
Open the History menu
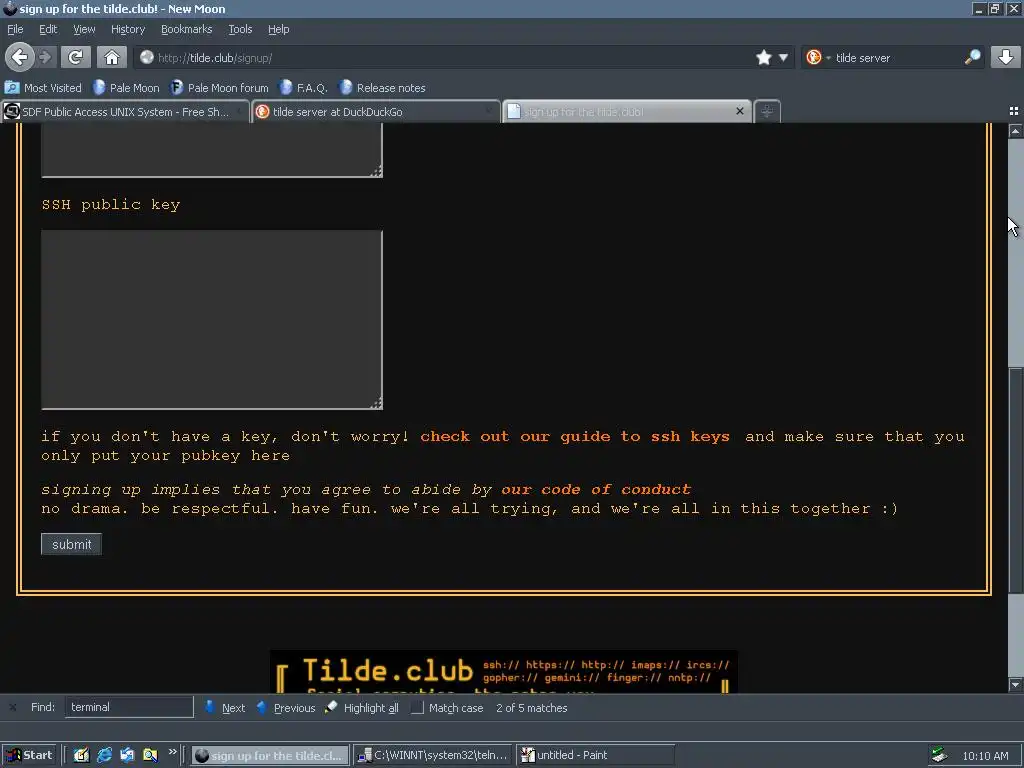[128, 29]
